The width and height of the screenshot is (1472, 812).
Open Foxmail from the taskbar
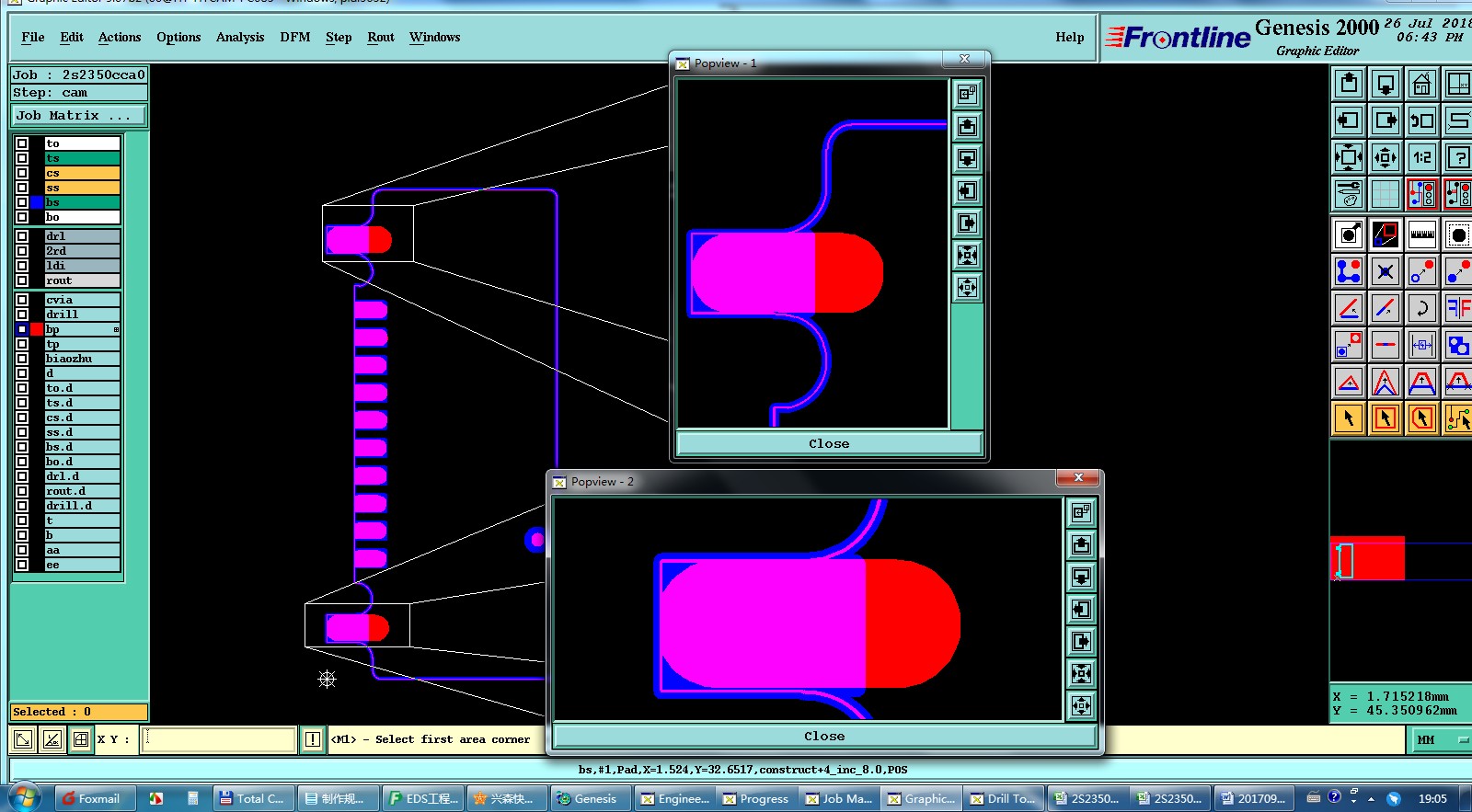[x=94, y=798]
